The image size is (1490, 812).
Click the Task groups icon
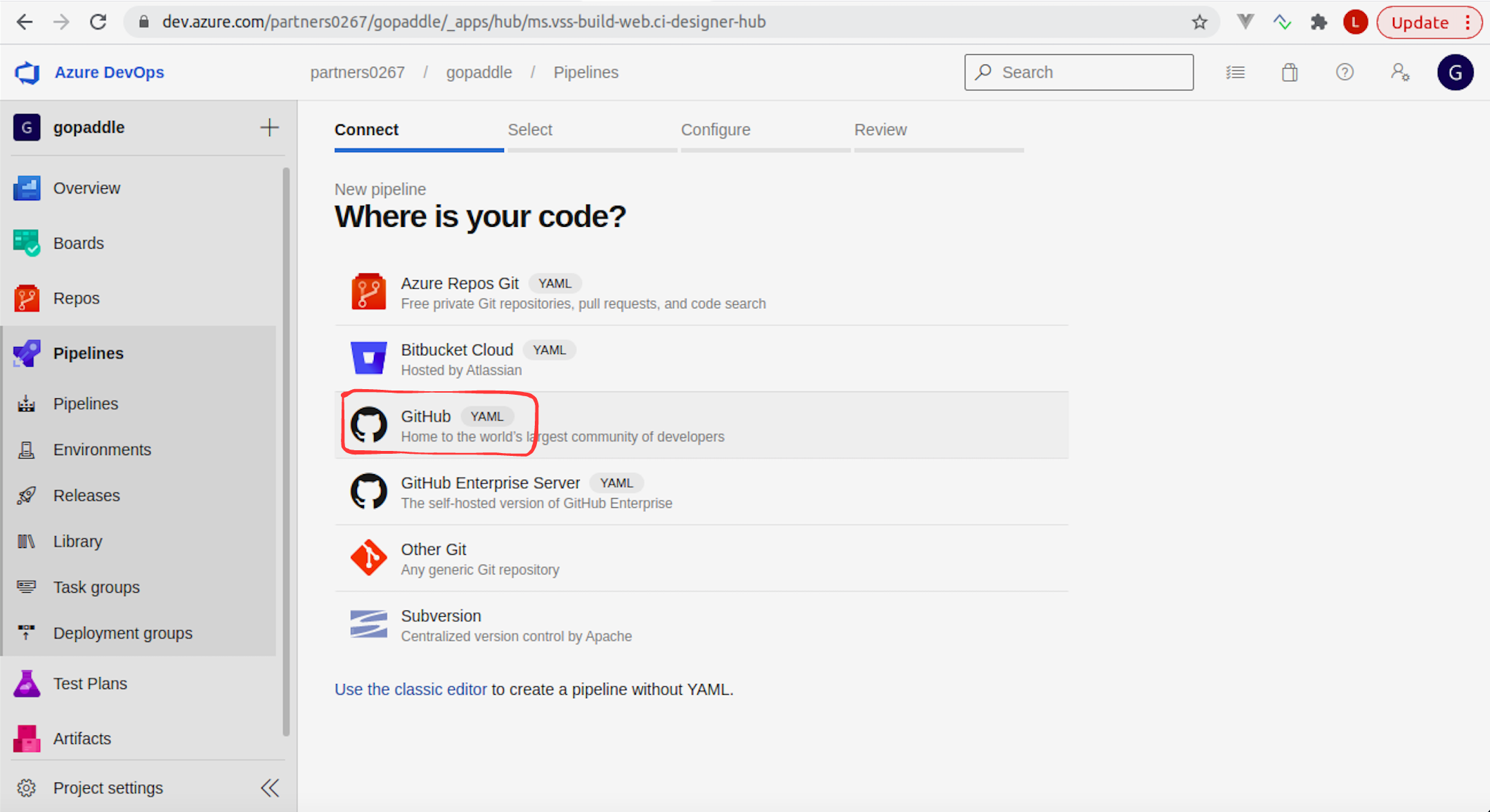point(27,587)
